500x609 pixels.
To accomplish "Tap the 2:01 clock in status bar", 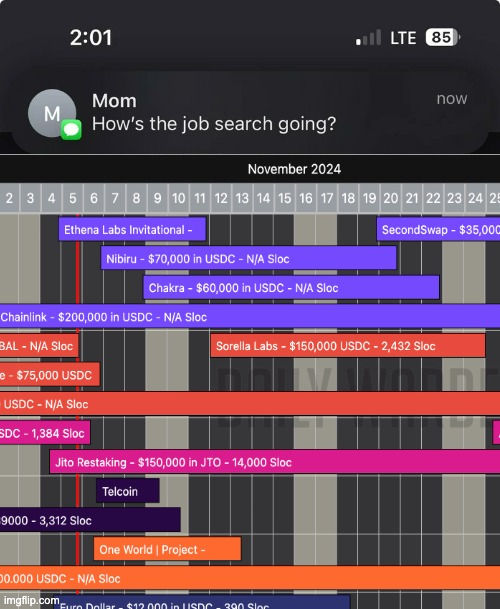I will tap(91, 38).
